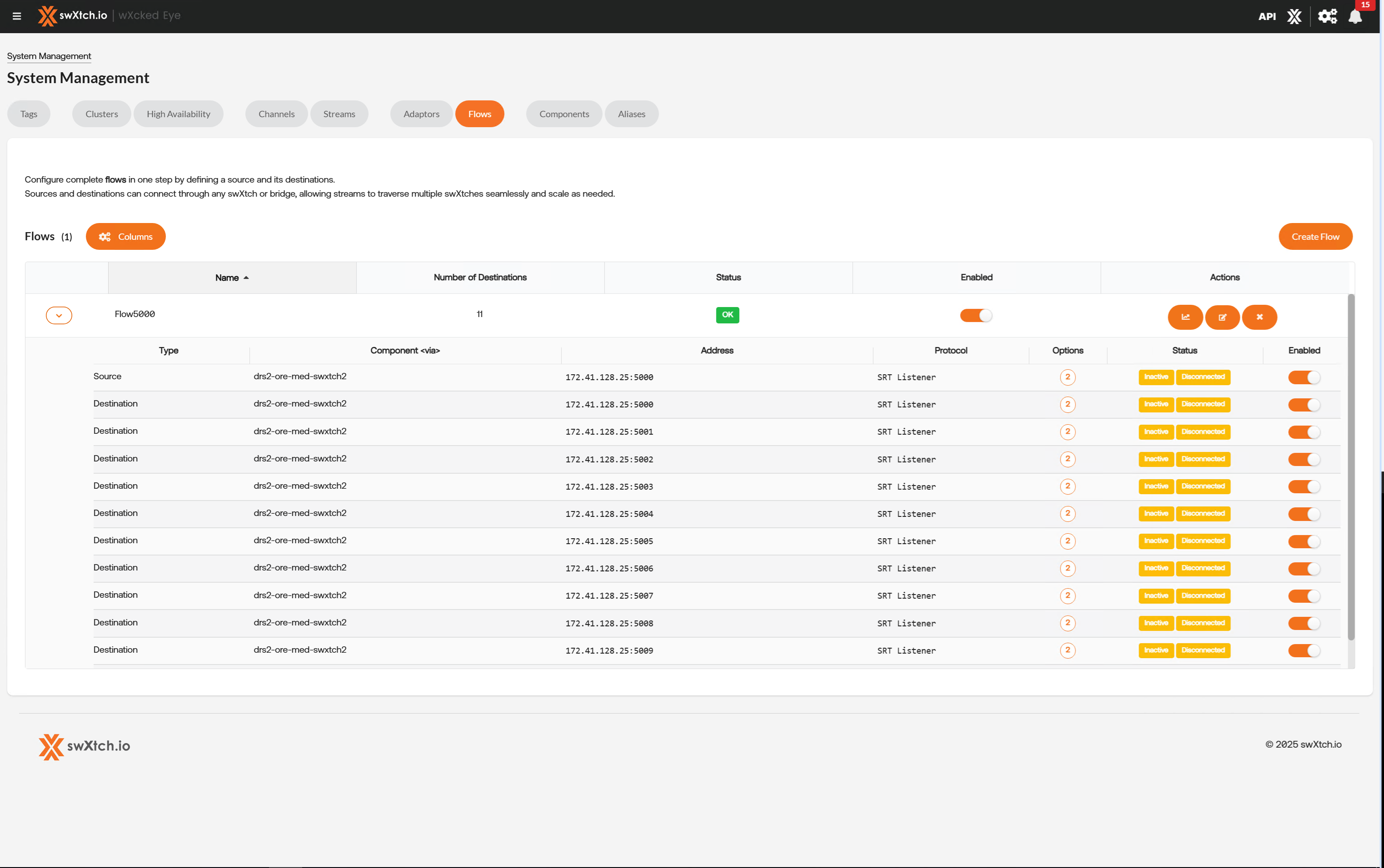Click the Create Flow button

tap(1315, 237)
